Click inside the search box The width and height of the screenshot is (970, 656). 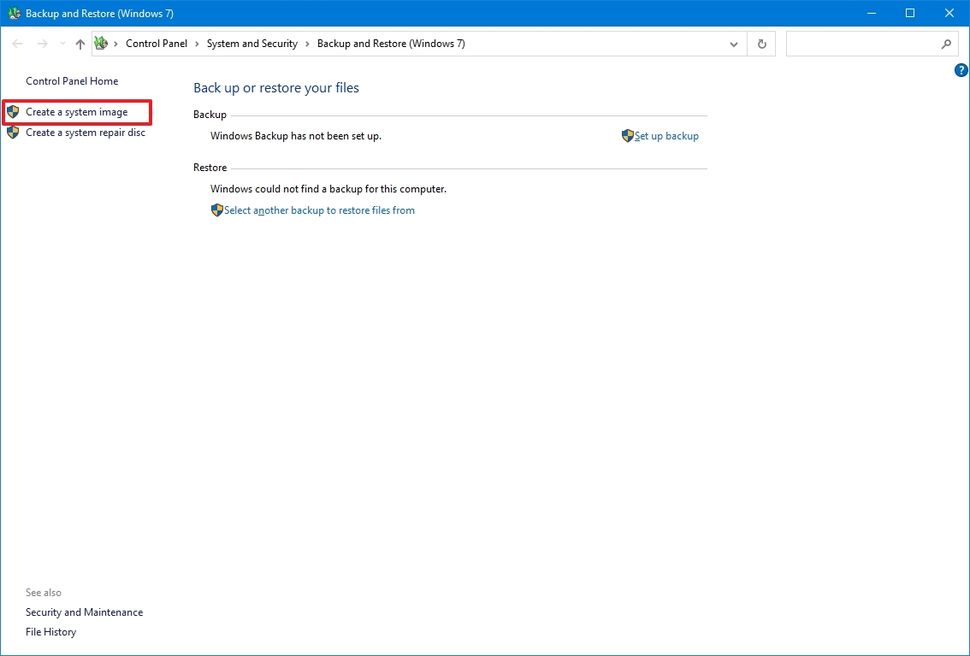point(860,44)
